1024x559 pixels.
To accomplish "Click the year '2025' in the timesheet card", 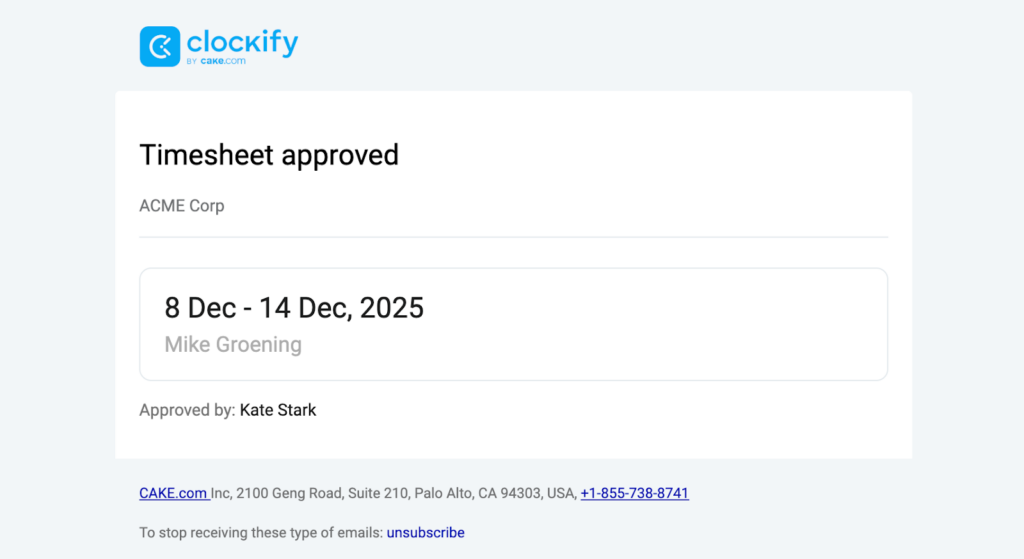I will [391, 308].
